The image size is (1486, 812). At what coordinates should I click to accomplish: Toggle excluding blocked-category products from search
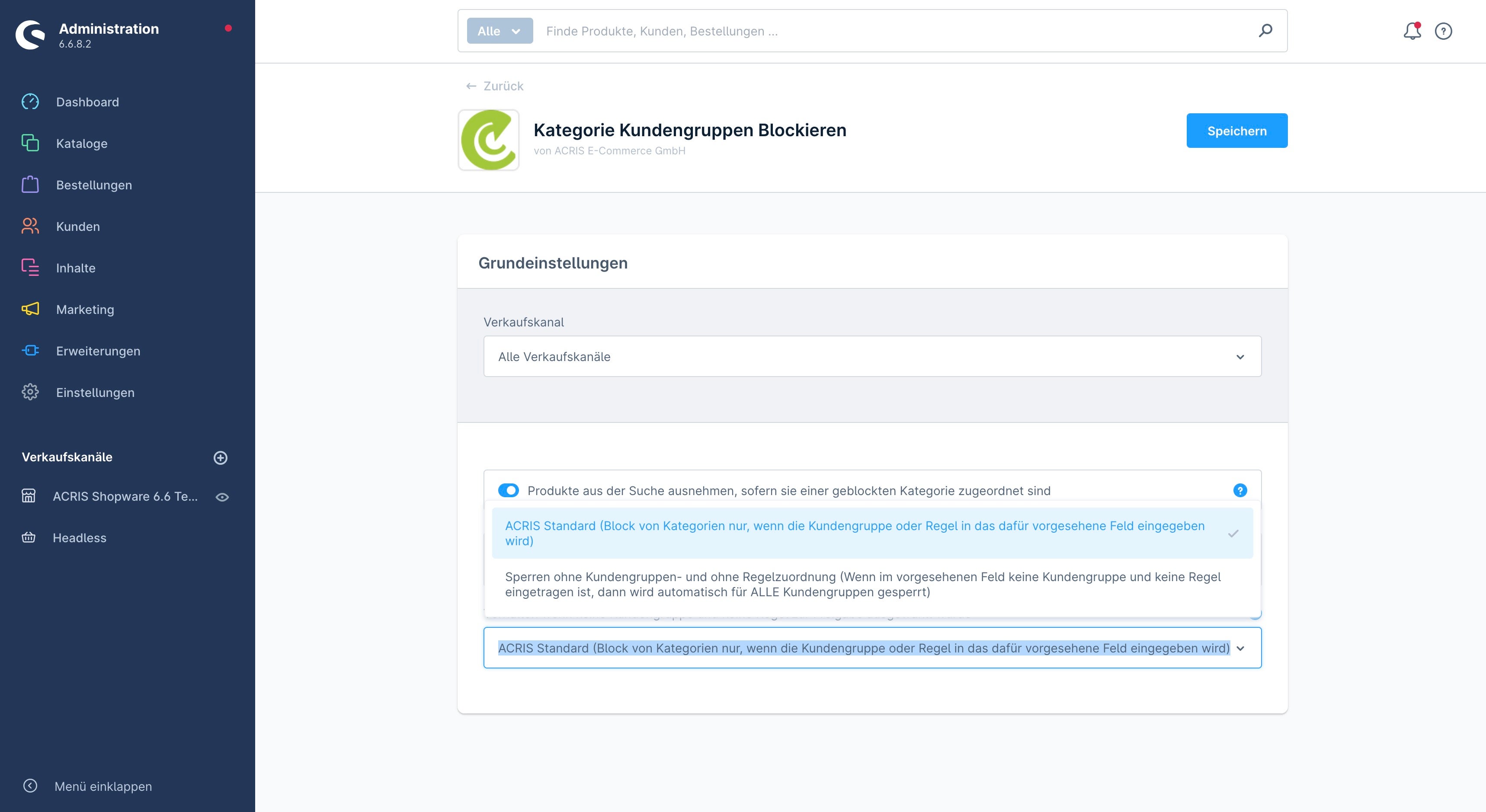508,490
